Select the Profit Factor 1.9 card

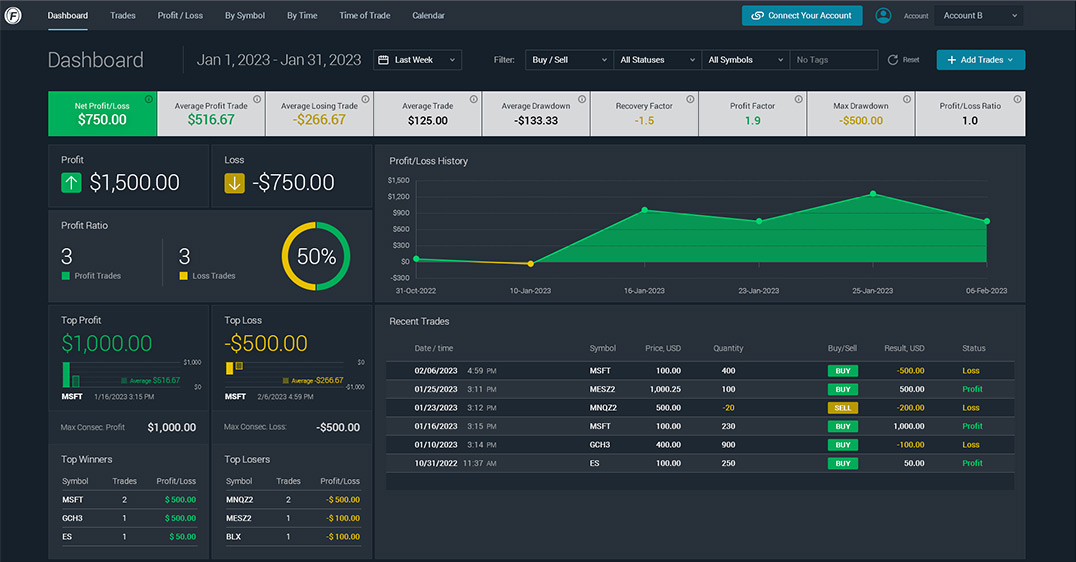(752, 113)
